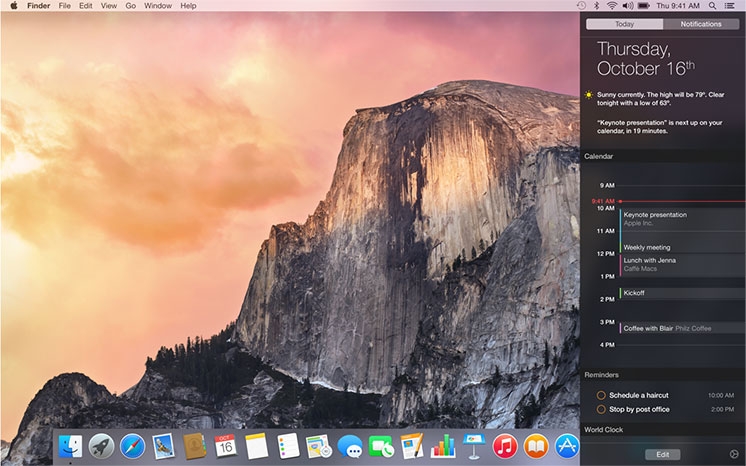Launch iTunes music icon in Dock

click(x=504, y=445)
